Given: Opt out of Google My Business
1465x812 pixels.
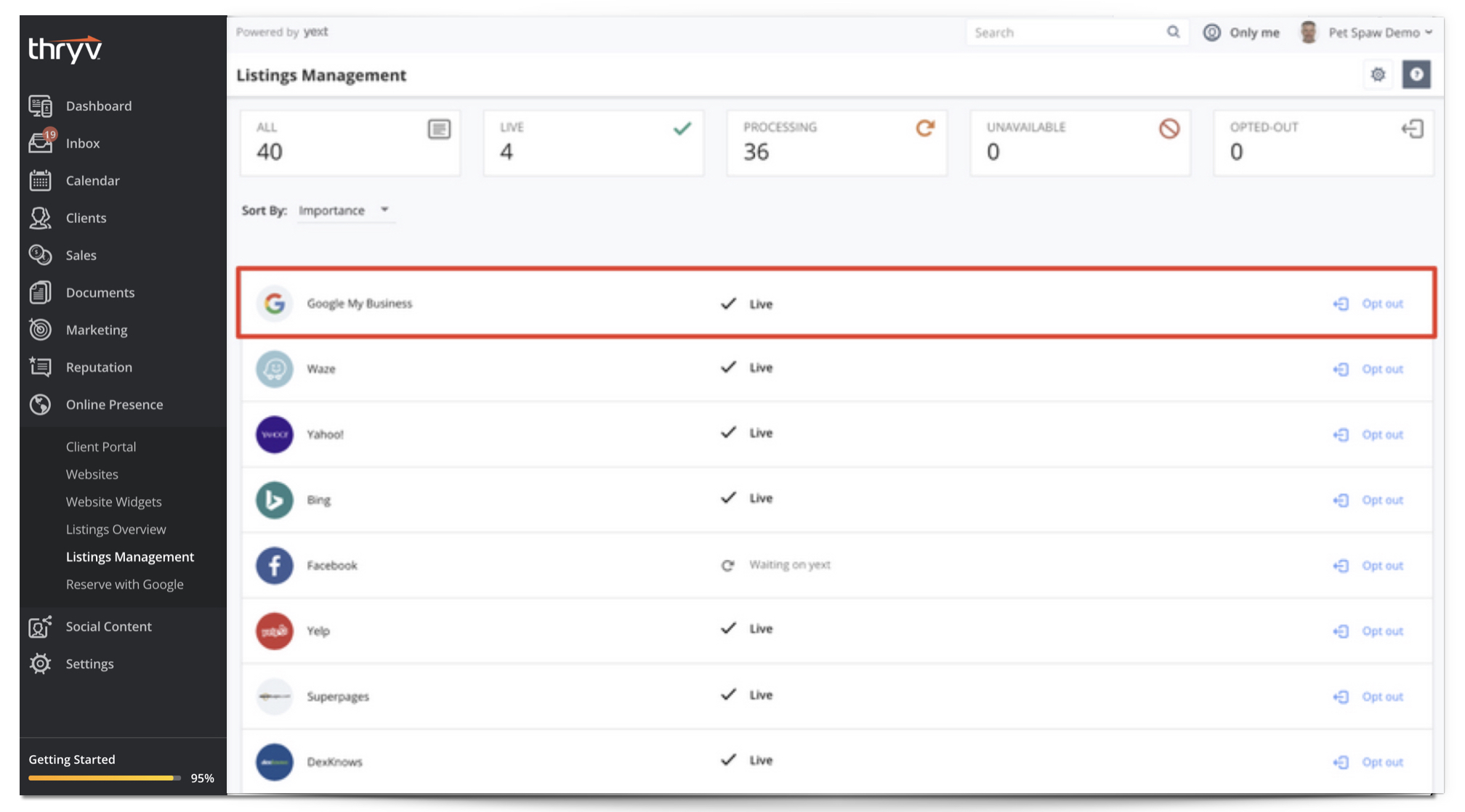Looking at the screenshot, I should (x=1368, y=304).
